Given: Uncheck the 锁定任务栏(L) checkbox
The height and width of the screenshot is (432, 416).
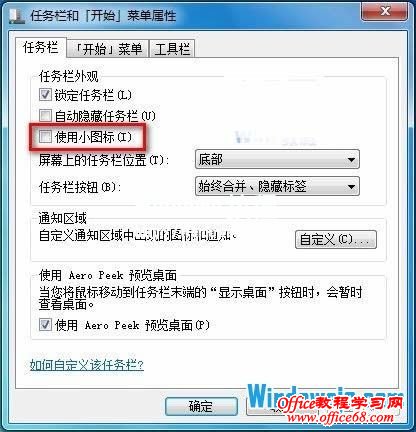Looking at the screenshot, I should 45,95.
